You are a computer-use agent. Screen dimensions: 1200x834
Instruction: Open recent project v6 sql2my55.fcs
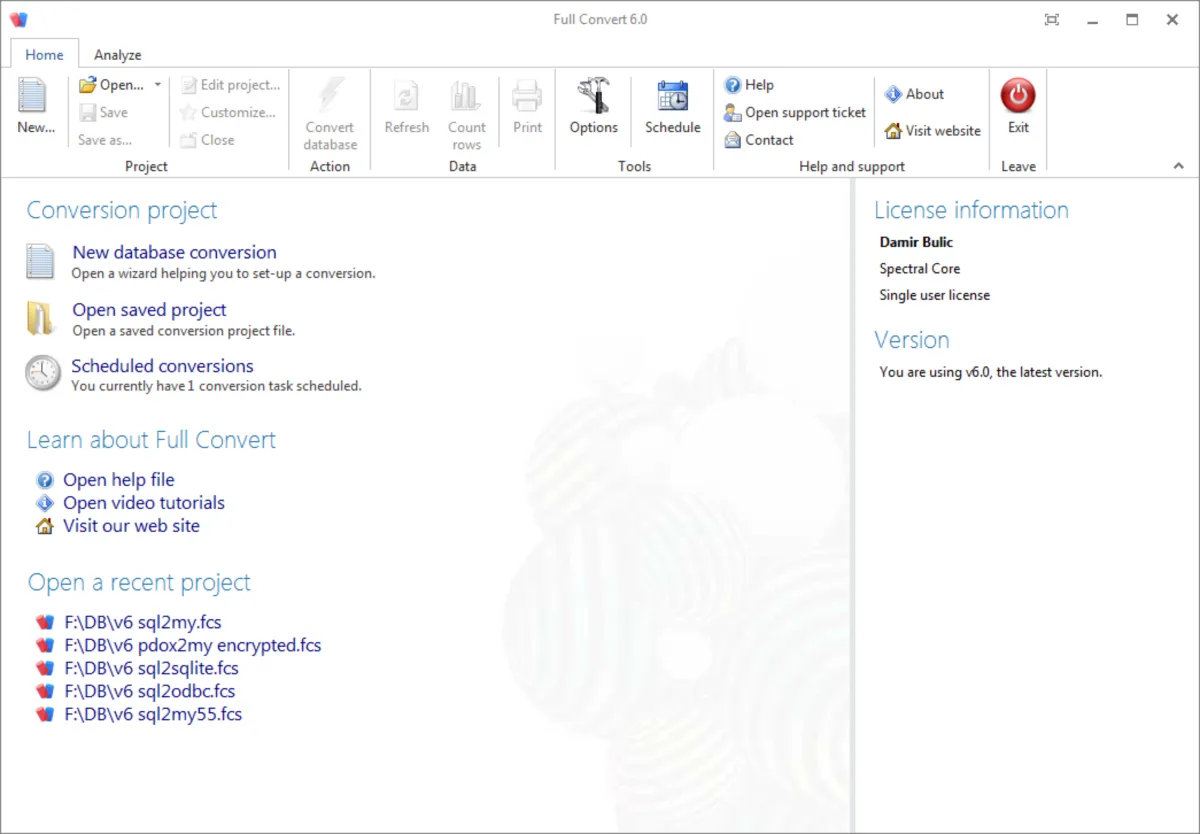(x=153, y=714)
